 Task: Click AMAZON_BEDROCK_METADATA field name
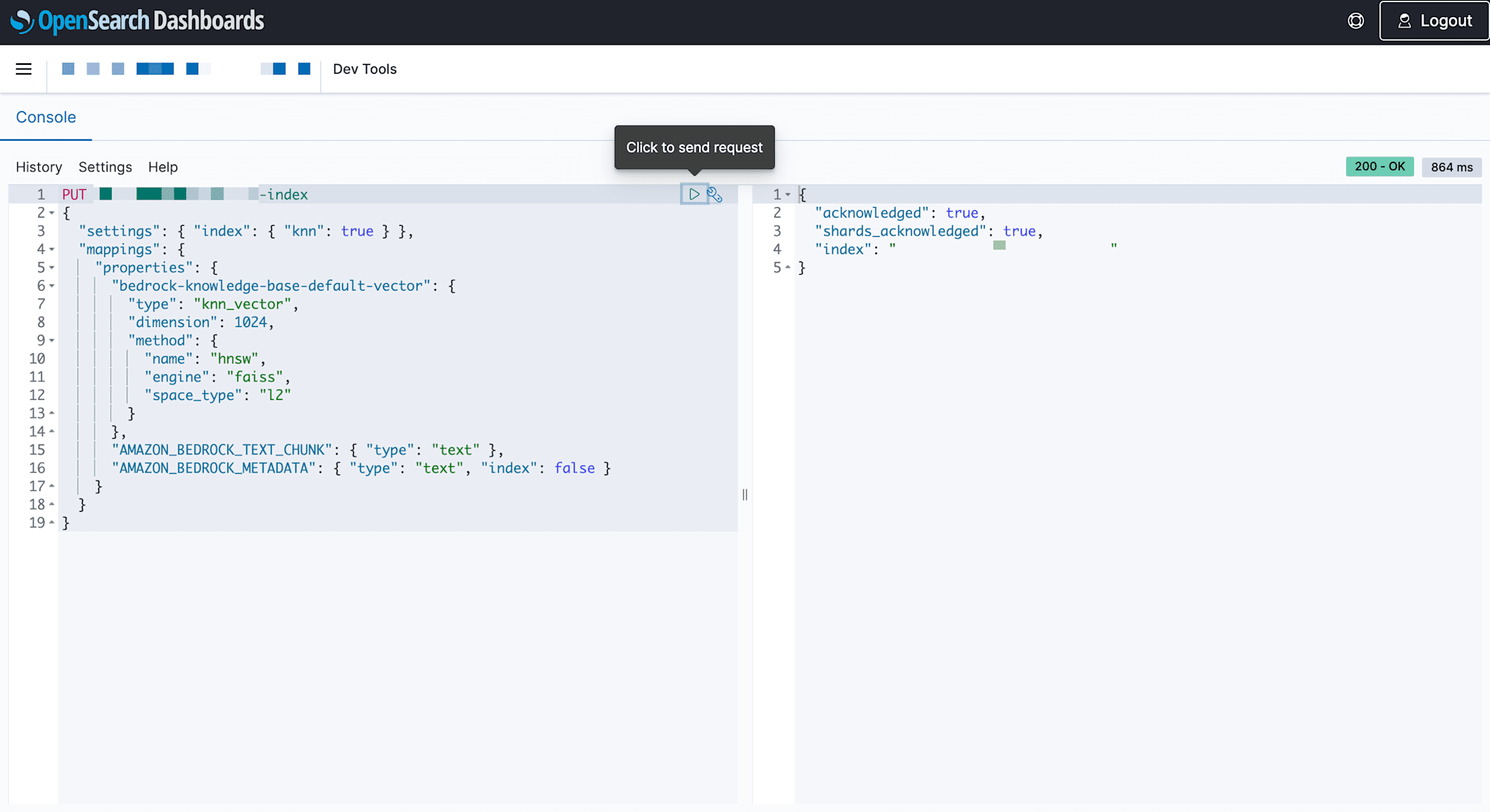pos(214,469)
